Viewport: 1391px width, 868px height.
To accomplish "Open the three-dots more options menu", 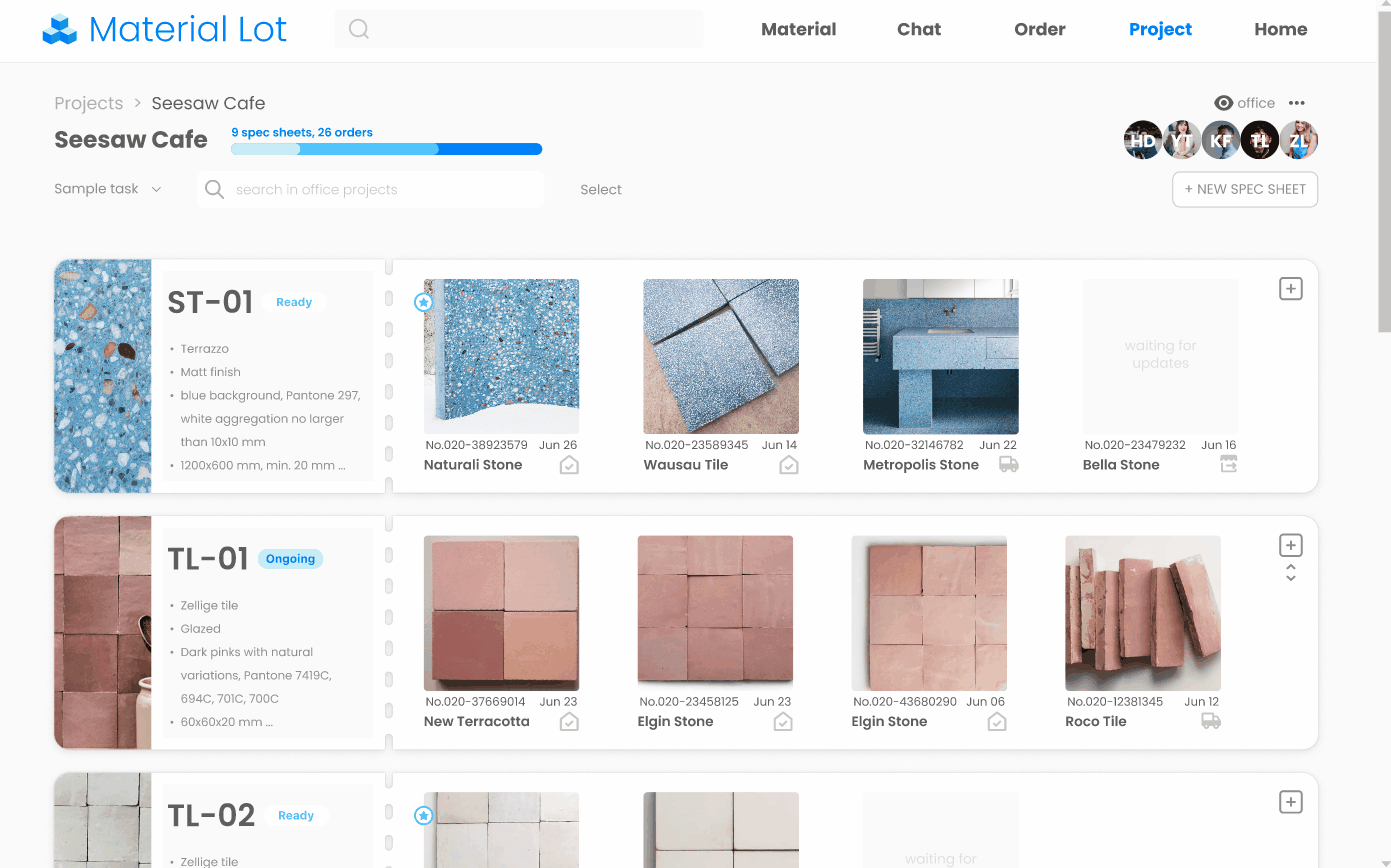I will (x=1297, y=103).
